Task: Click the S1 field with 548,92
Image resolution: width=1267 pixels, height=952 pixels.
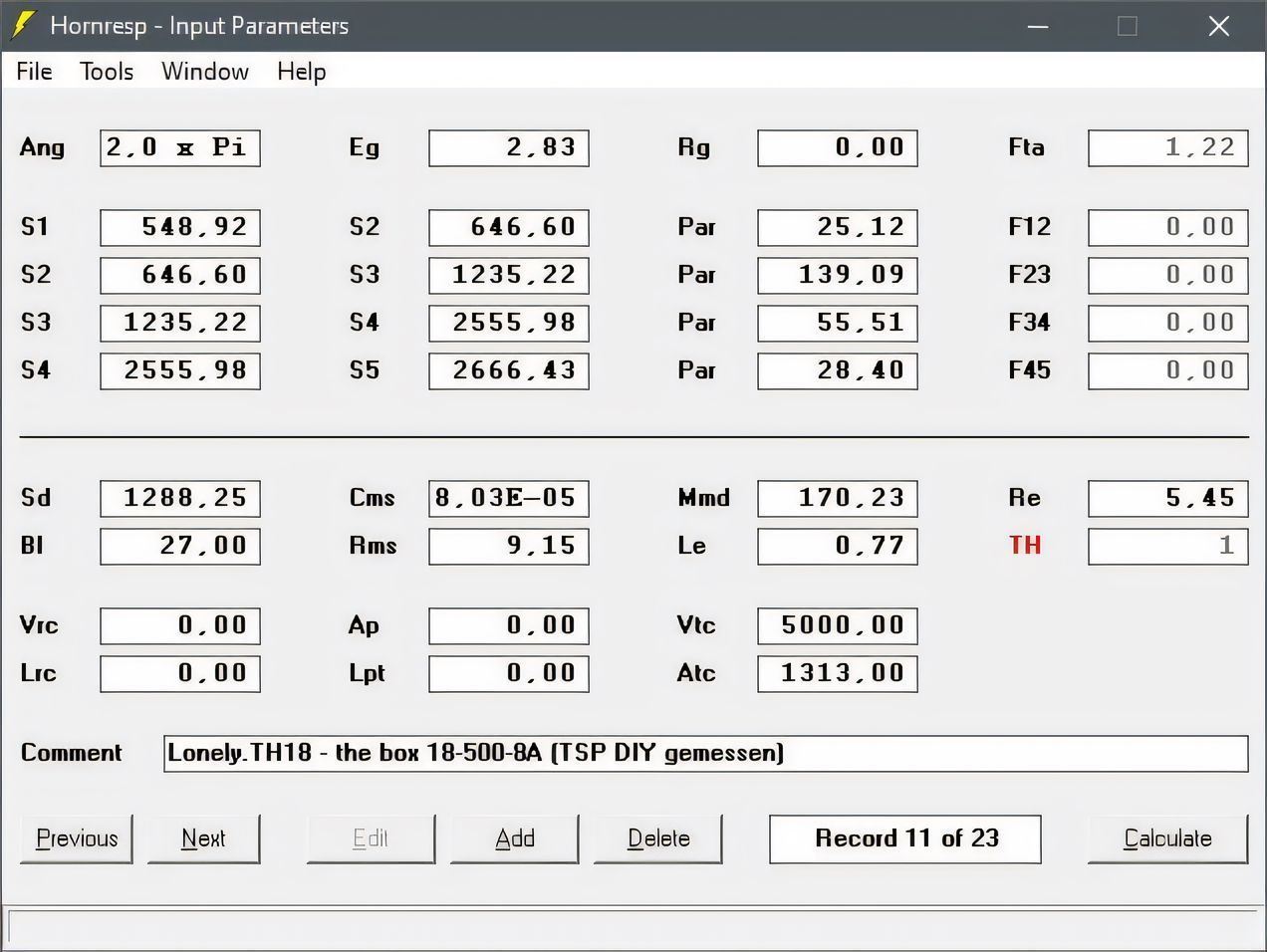Action: pos(180,227)
